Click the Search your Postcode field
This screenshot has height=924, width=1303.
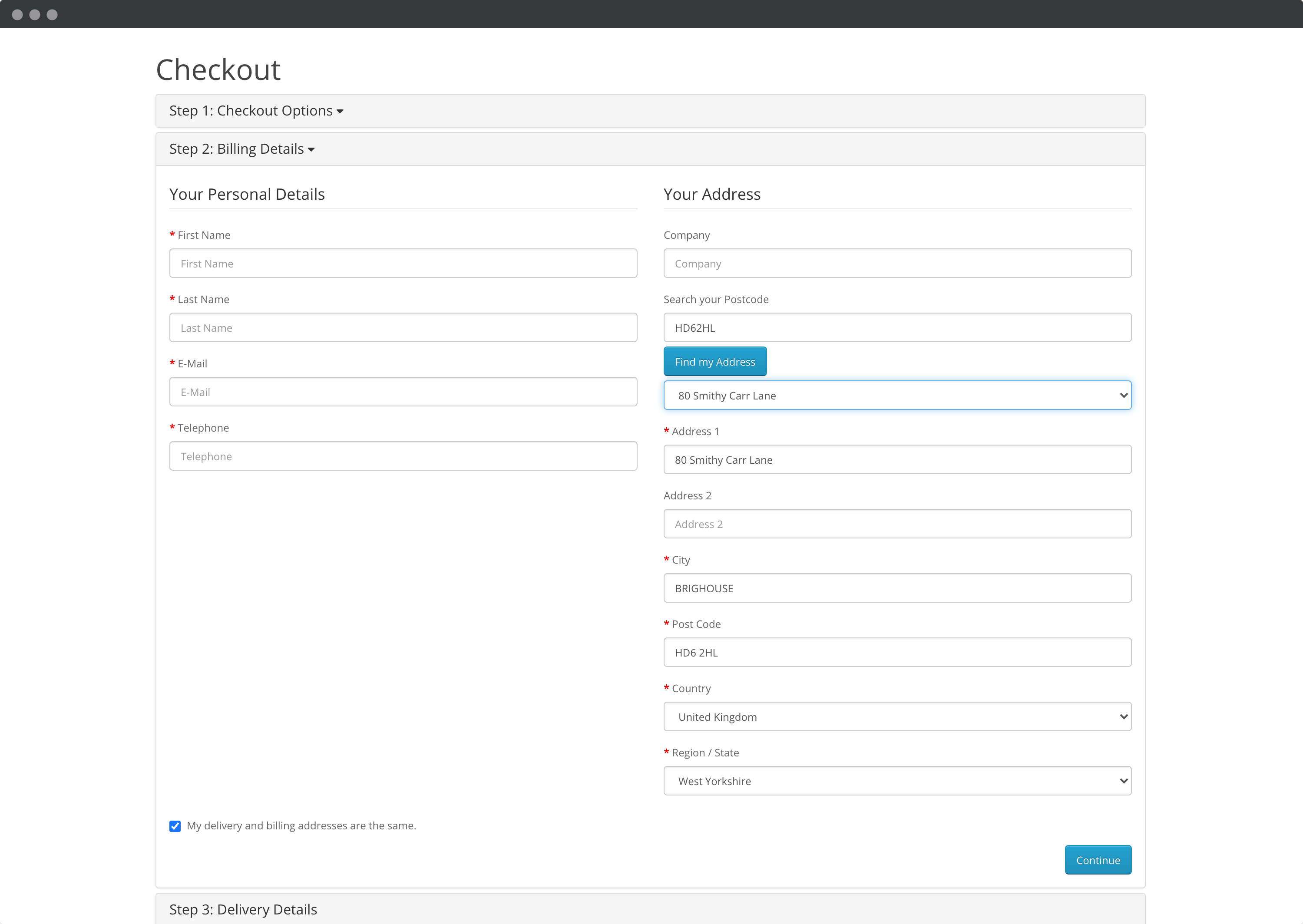pyautogui.click(x=897, y=328)
